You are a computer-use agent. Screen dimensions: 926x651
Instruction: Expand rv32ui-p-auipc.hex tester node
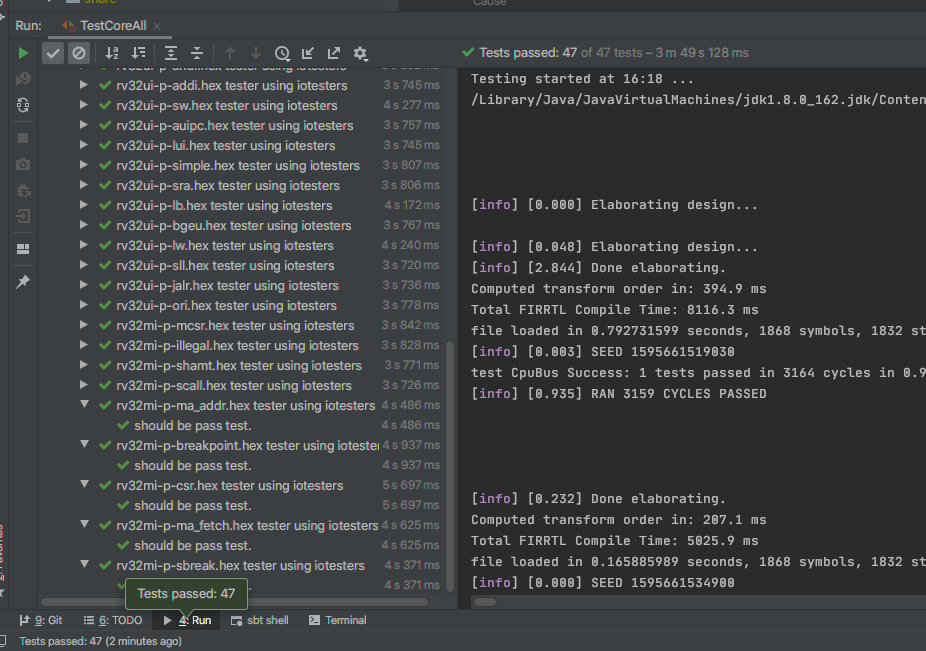coord(84,125)
